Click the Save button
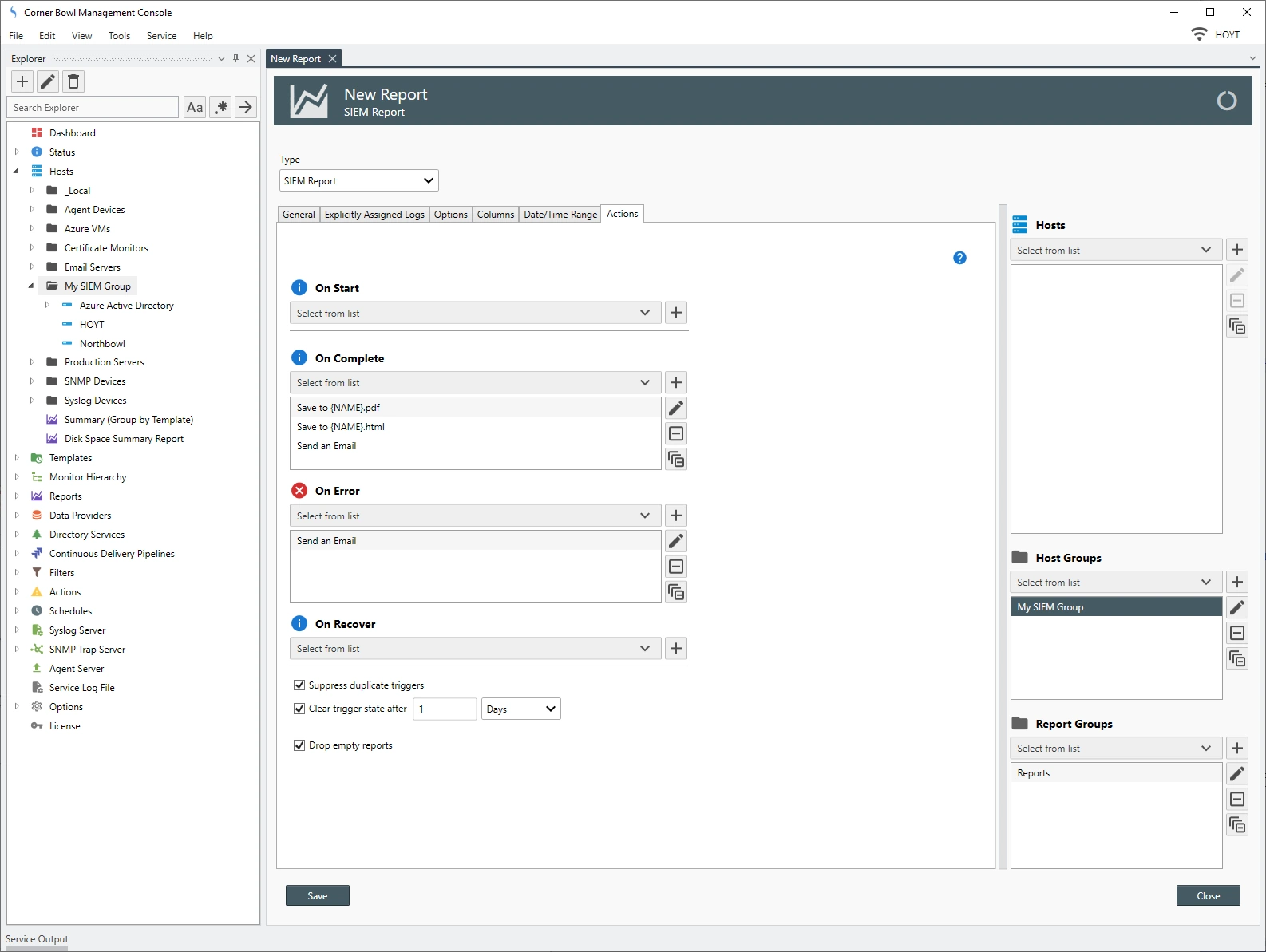Image resolution: width=1266 pixels, height=952 pixels. click(x=317, y=896)
